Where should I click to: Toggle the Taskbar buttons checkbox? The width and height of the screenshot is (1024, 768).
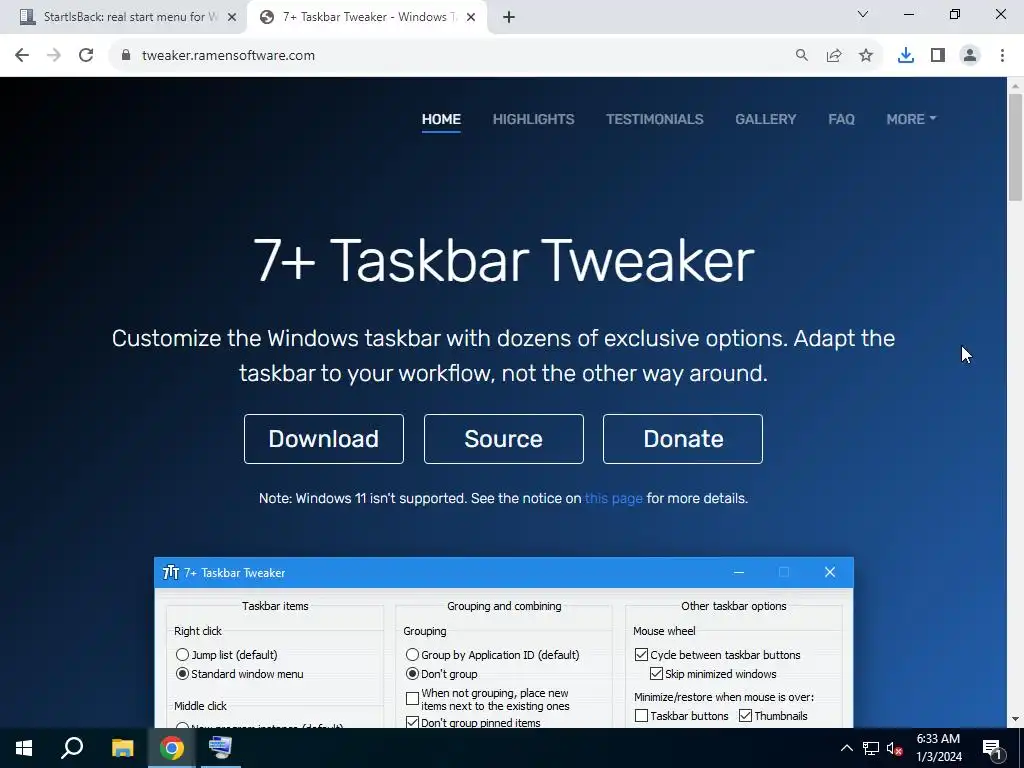(641, 716)
